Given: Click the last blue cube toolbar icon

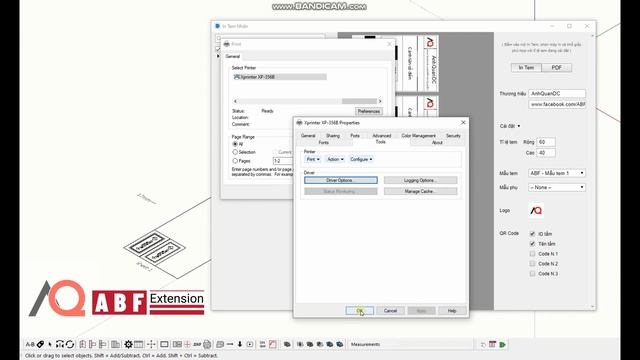Looking at the screenshot, I should [x=340, y=344].
